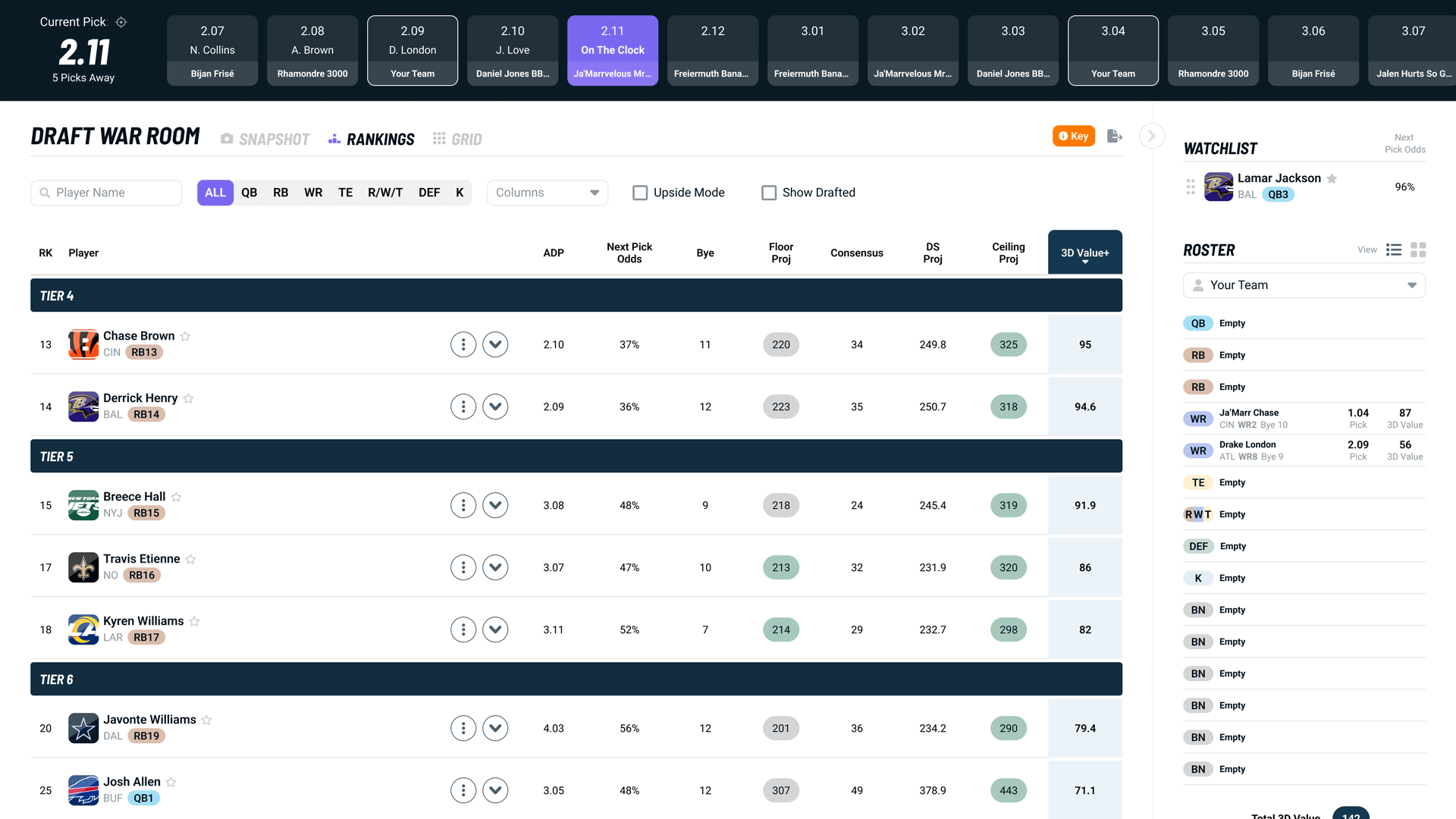
Task: Click the Travis Etienne Saints logo
Action: (x=83, y=567)
